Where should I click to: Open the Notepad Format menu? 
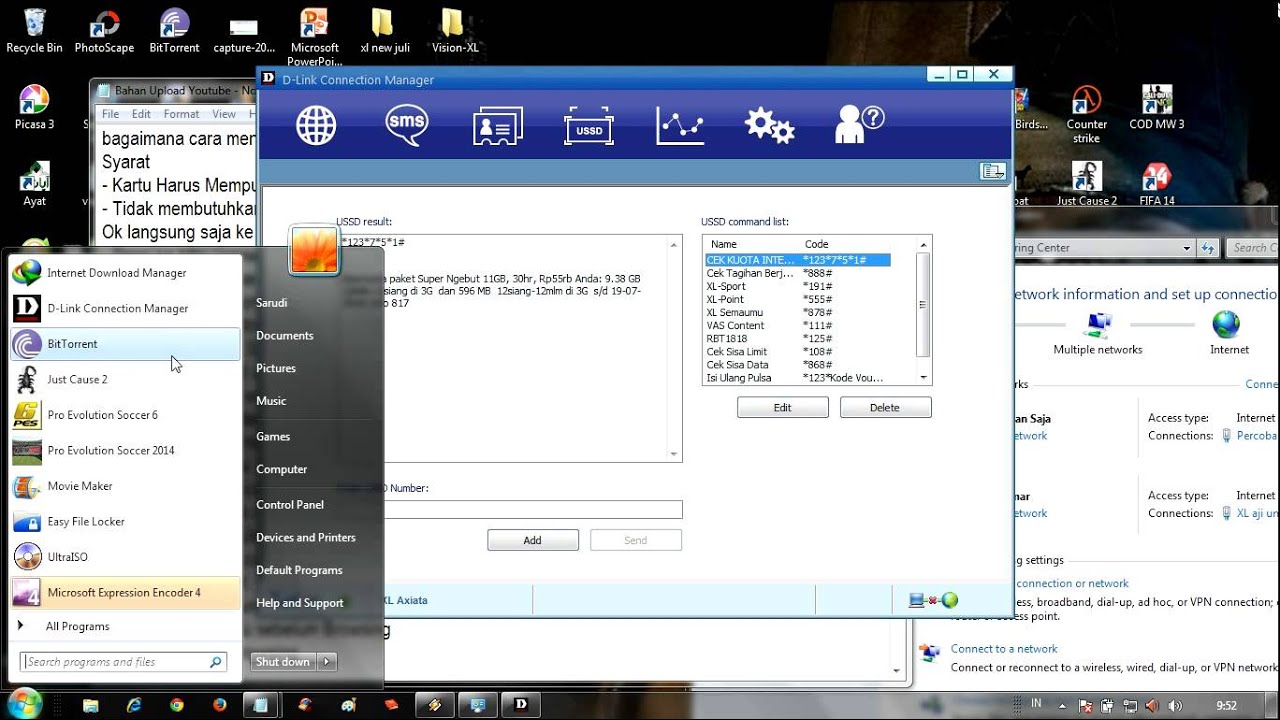(x=181, y=114)
